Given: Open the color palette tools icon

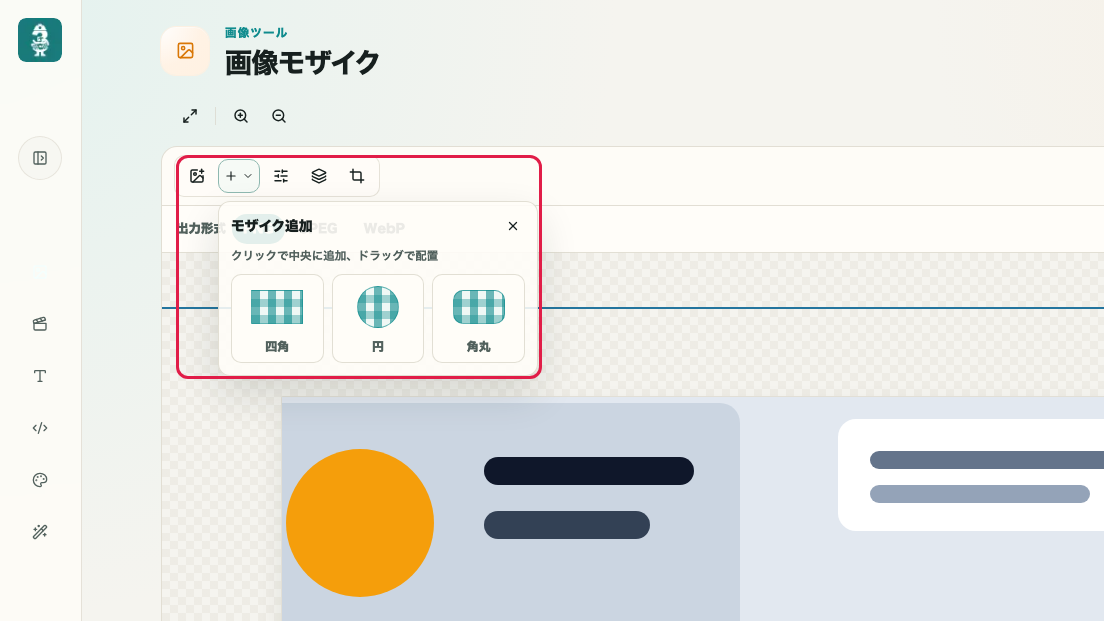Looking at the screenshot, I should pos(40,480).
